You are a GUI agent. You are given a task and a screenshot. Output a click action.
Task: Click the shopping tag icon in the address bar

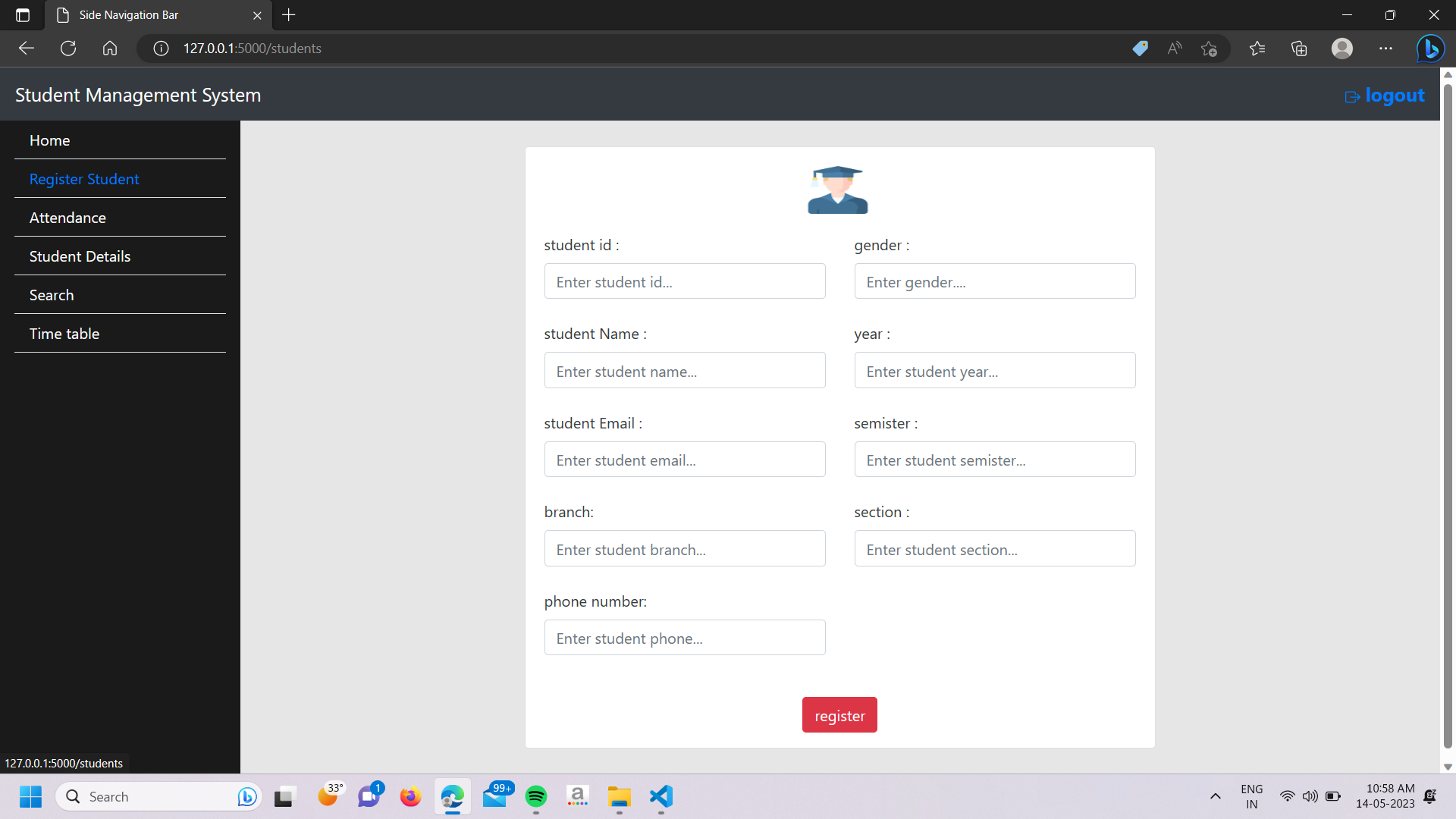tap(1140, 48)
